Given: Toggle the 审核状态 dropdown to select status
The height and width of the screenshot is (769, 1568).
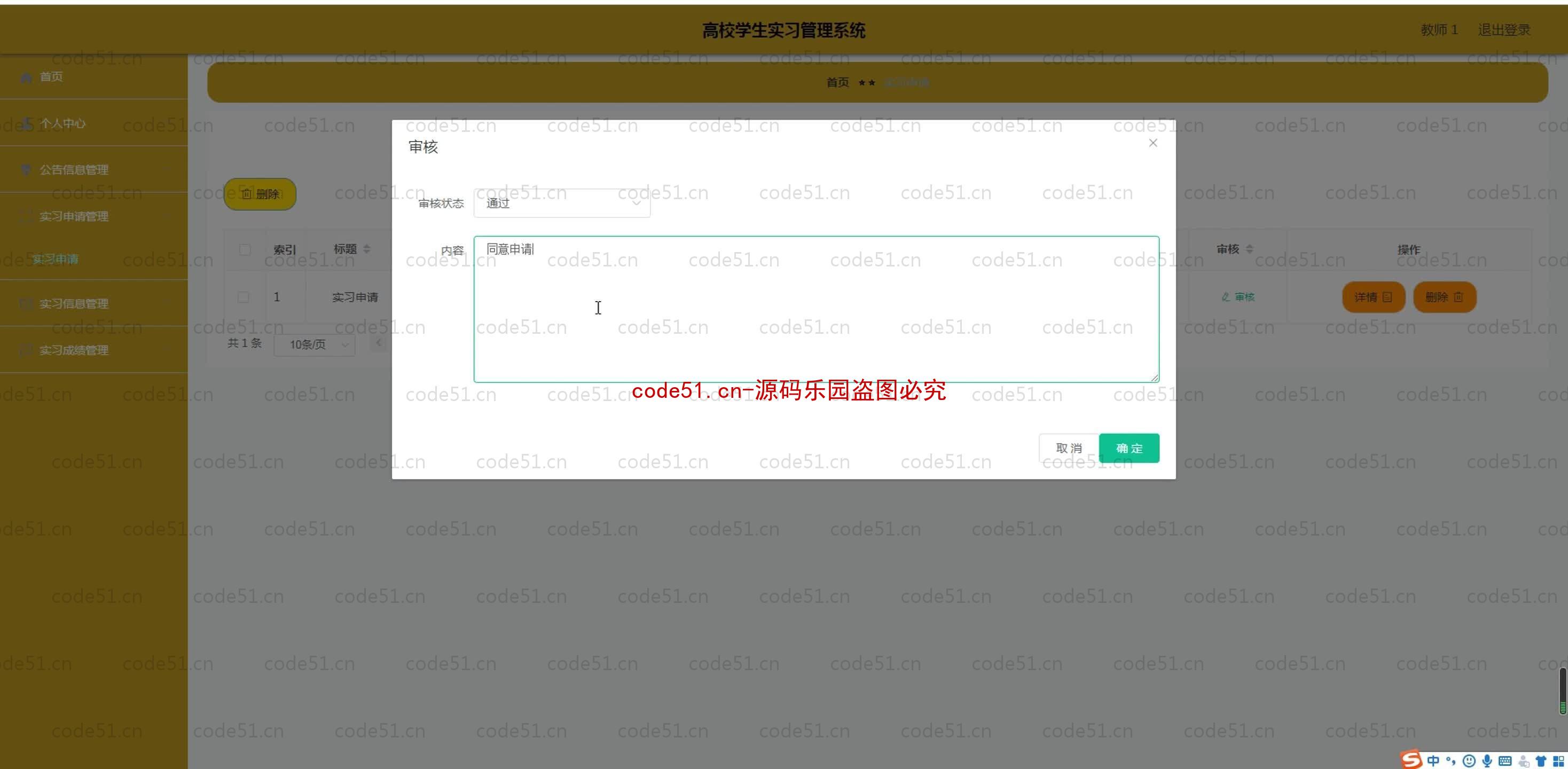Looking at the screenshot, I should [x=562, y=204].
